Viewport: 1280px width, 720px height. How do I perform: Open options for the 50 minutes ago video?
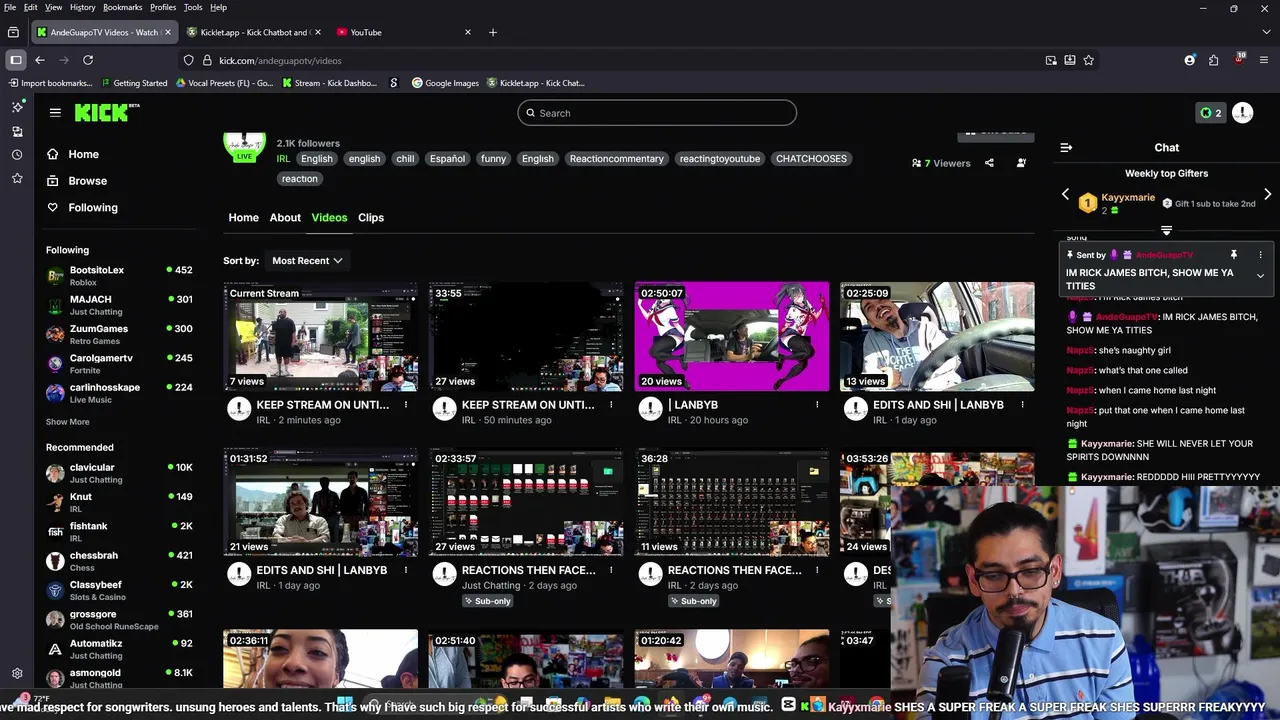tap(612, 405)
